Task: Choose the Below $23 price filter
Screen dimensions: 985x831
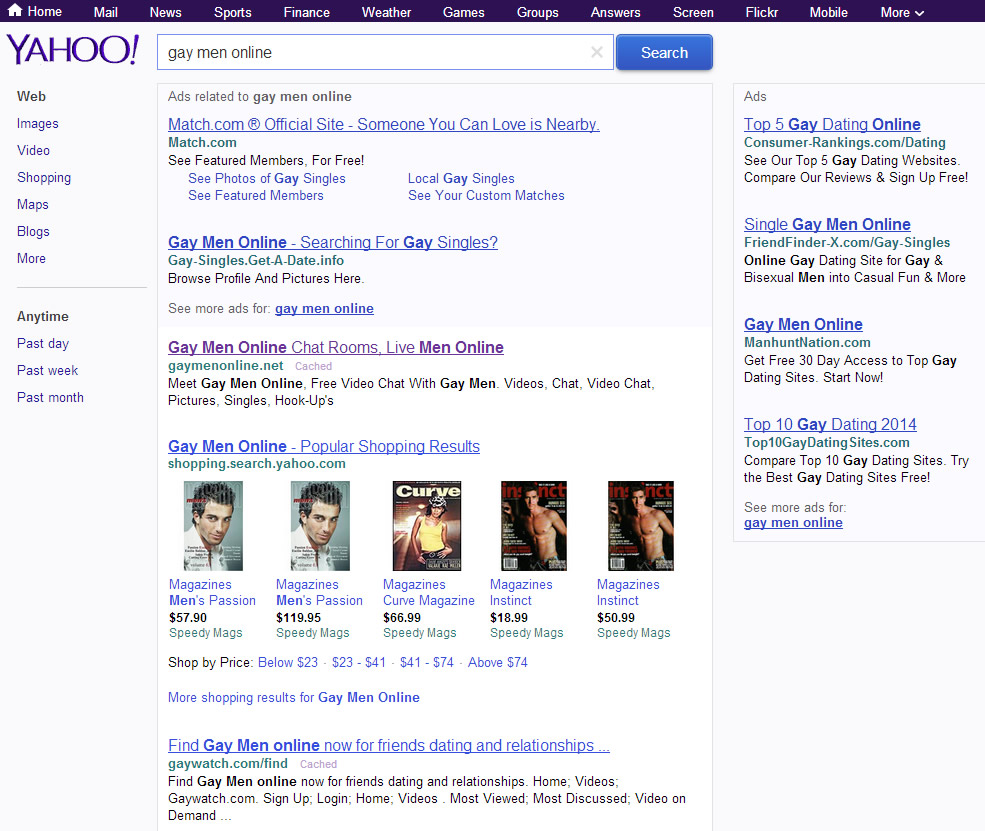Action: (288, 663)
